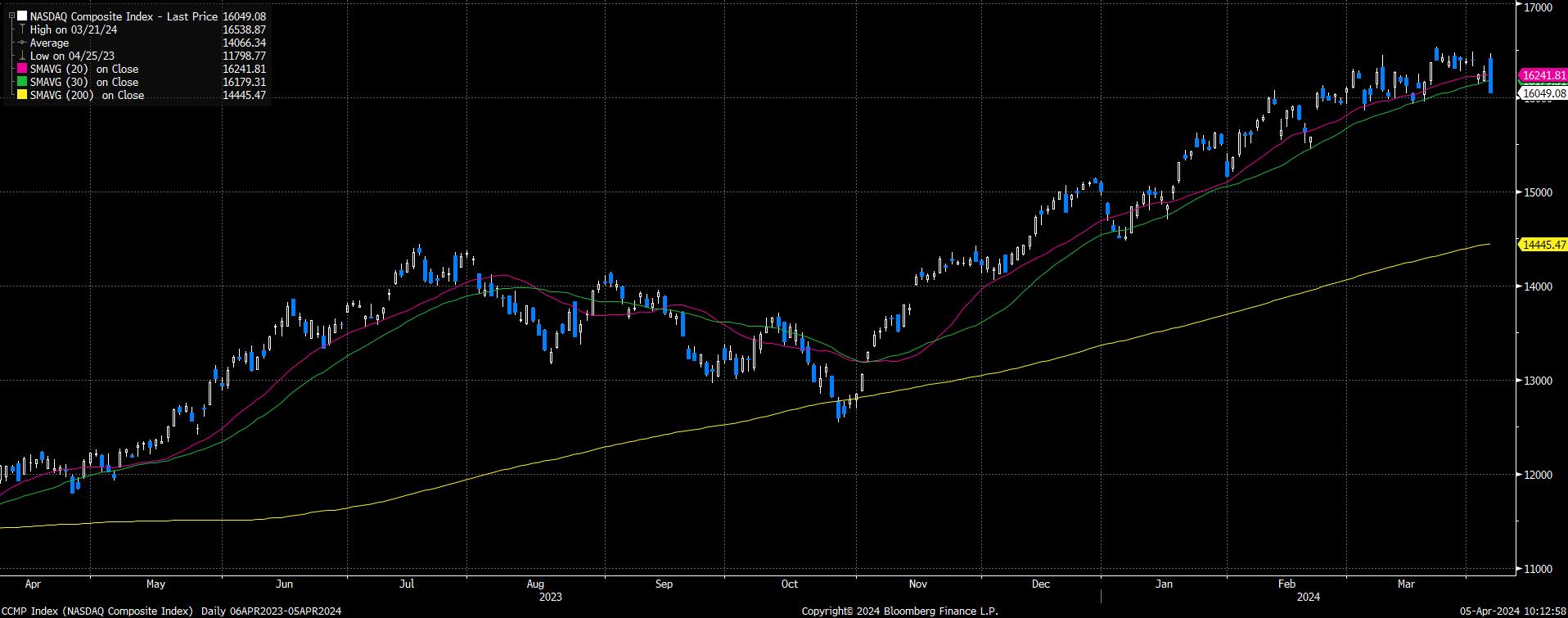
Task: Click the Apr label on time axis
Action: tap(33, 584)
